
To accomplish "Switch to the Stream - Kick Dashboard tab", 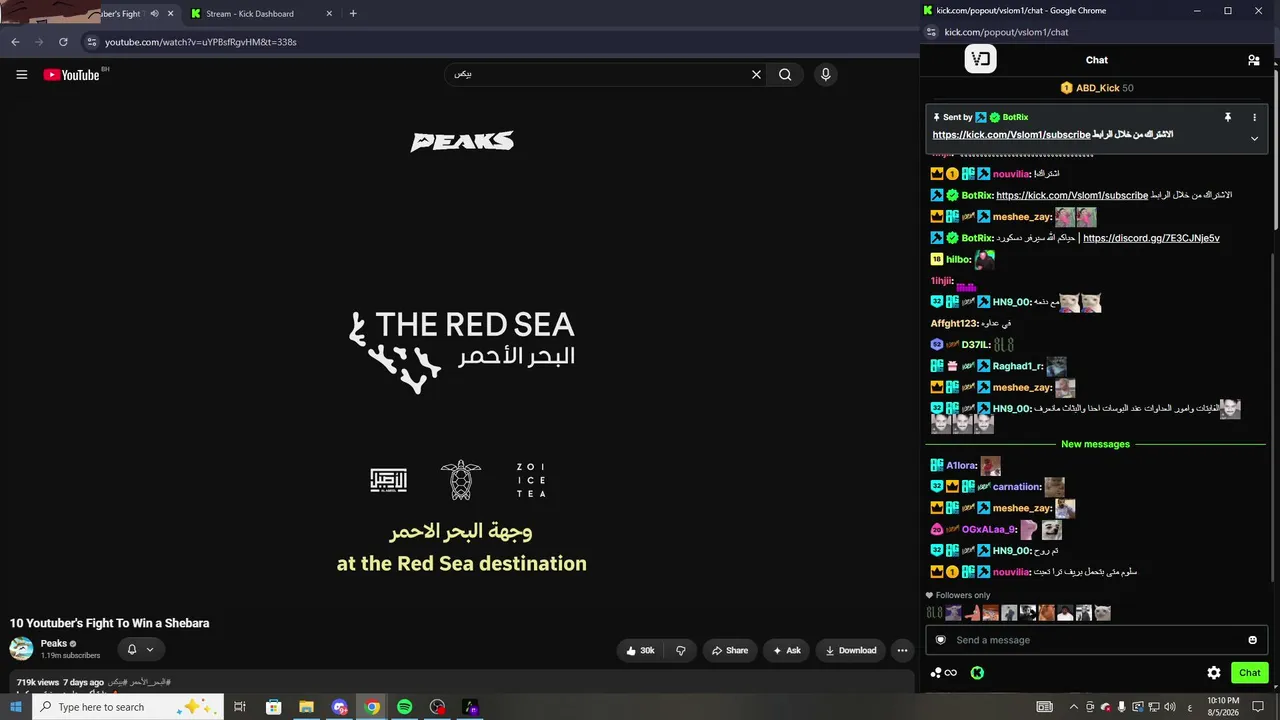I will pos(250,14).
